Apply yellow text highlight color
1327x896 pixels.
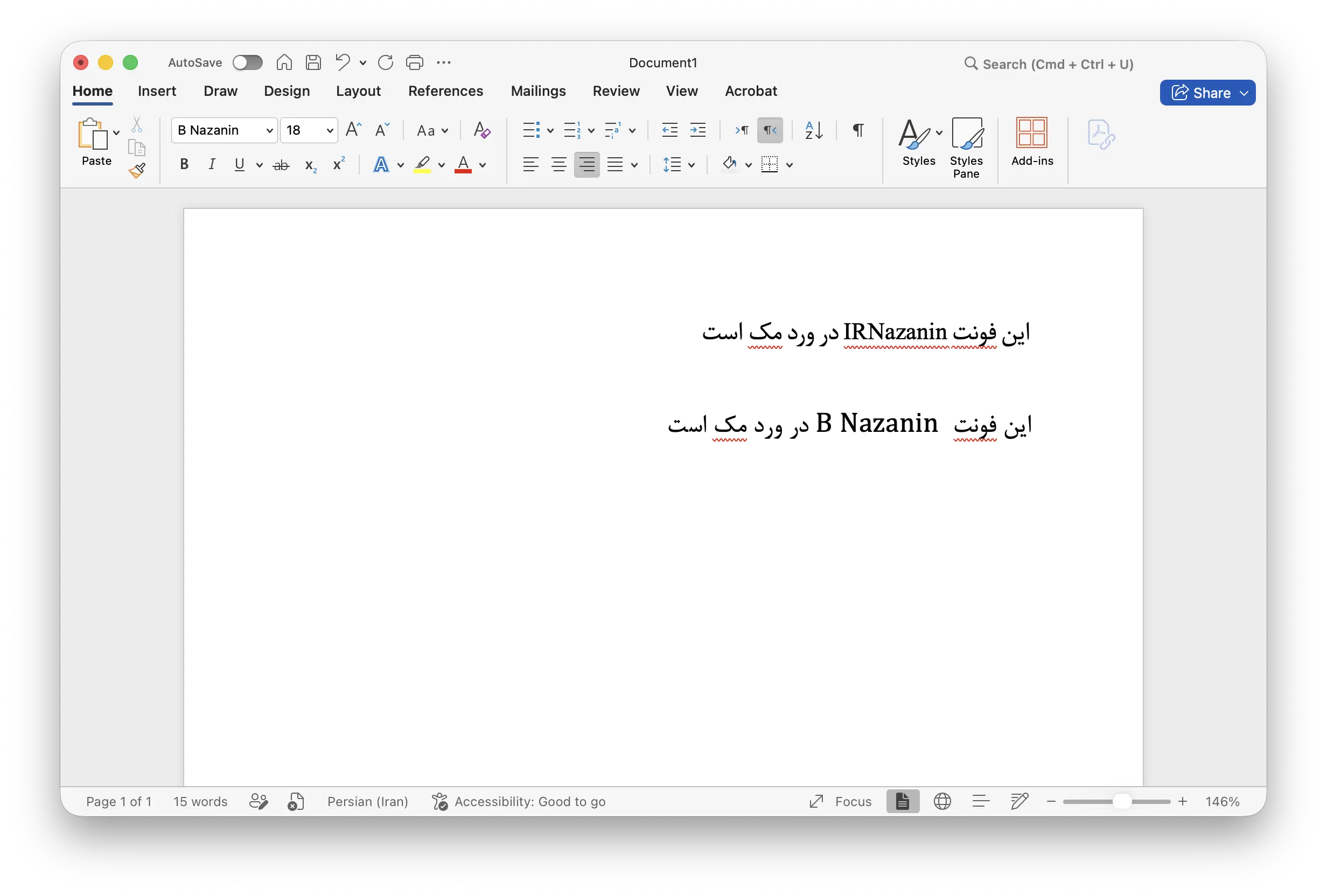(422, 164)
